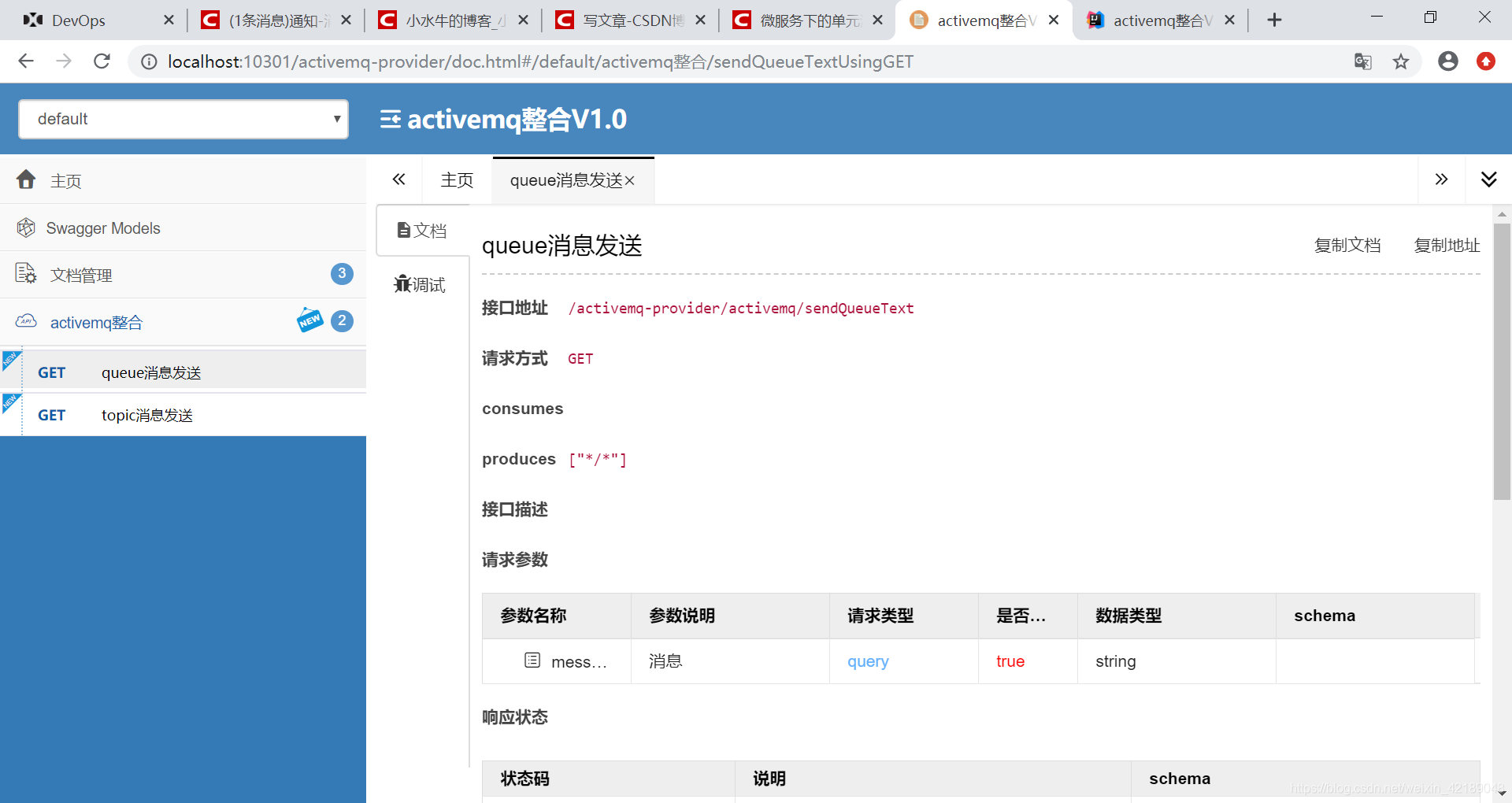Select GET topic消息发送 in sidebar
This screenshot has height=803, width=1512.
(x=183, y=415)
